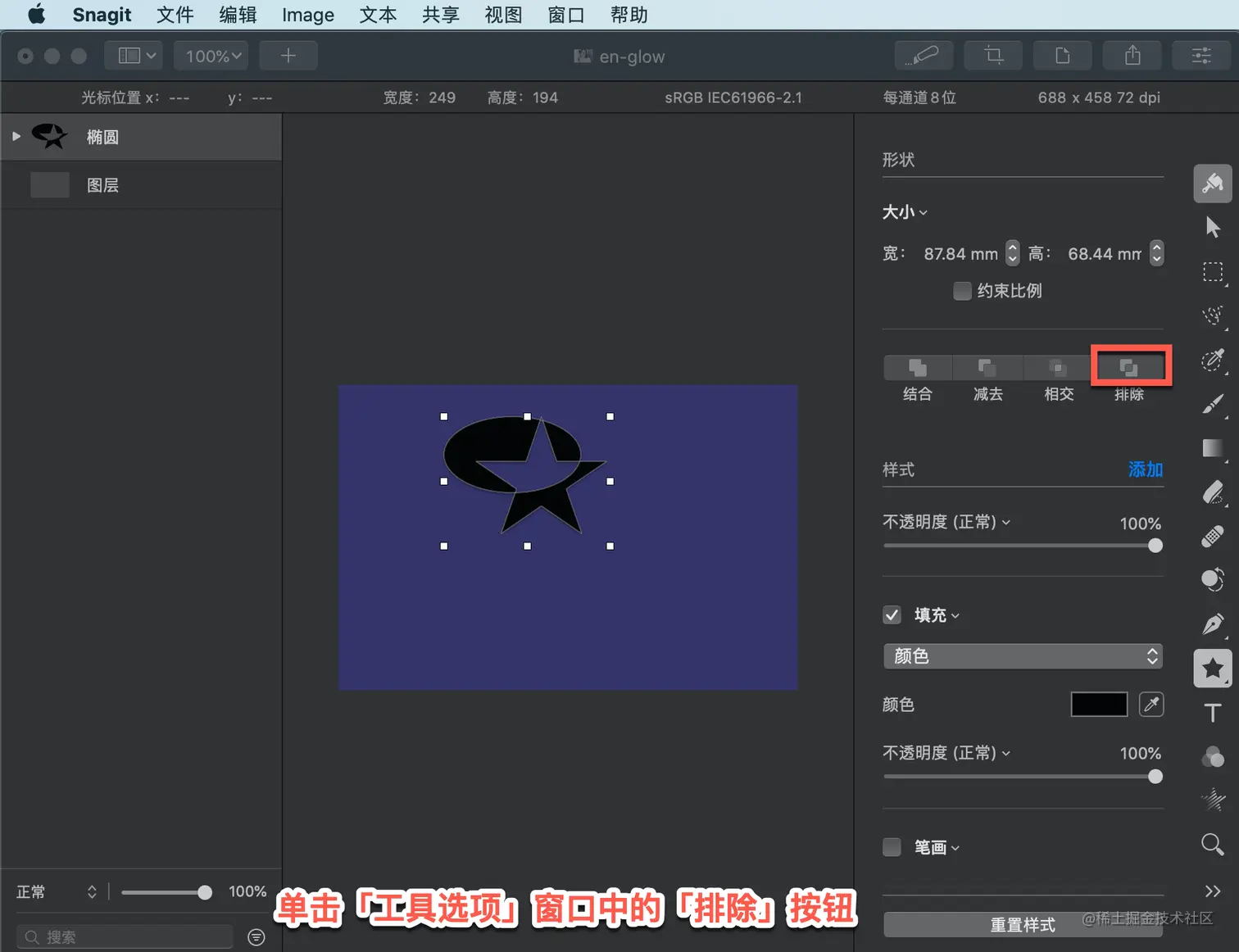
Task: Enable the 笔画 stroke checkbox
Action: [892, 847]
